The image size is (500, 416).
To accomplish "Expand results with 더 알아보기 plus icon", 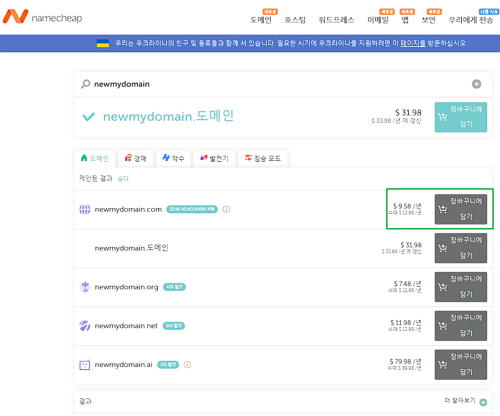I will coord(483,402).
